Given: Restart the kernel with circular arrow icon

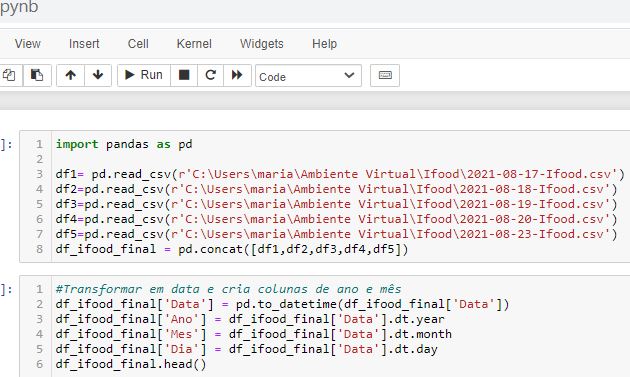Looking at the screenshot, I should tap(211, 75).
